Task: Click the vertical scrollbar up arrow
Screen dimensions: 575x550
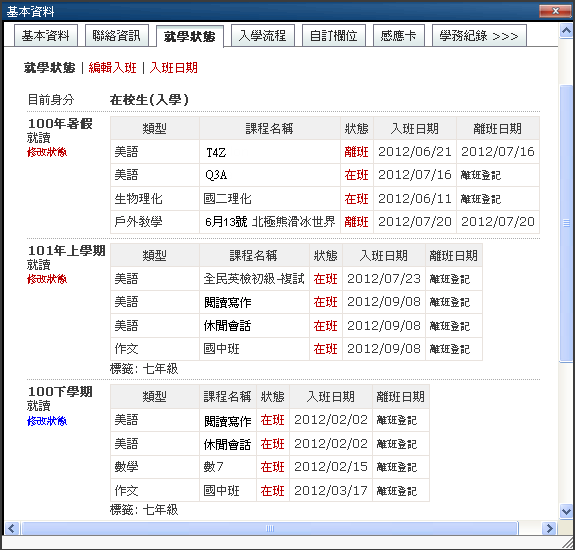Action: 566,30
